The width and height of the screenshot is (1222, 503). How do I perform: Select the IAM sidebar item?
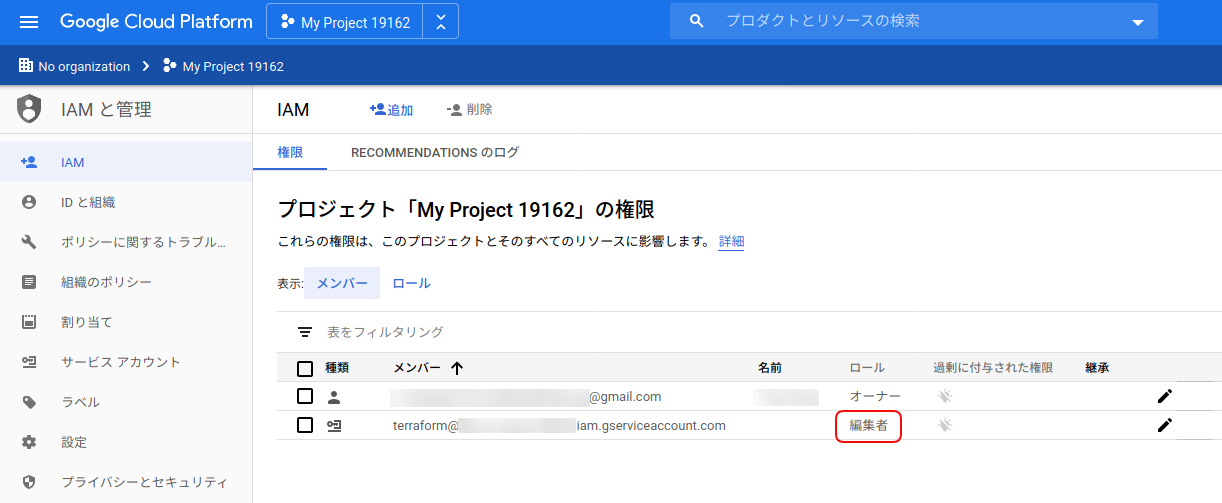tap(126, 162)
